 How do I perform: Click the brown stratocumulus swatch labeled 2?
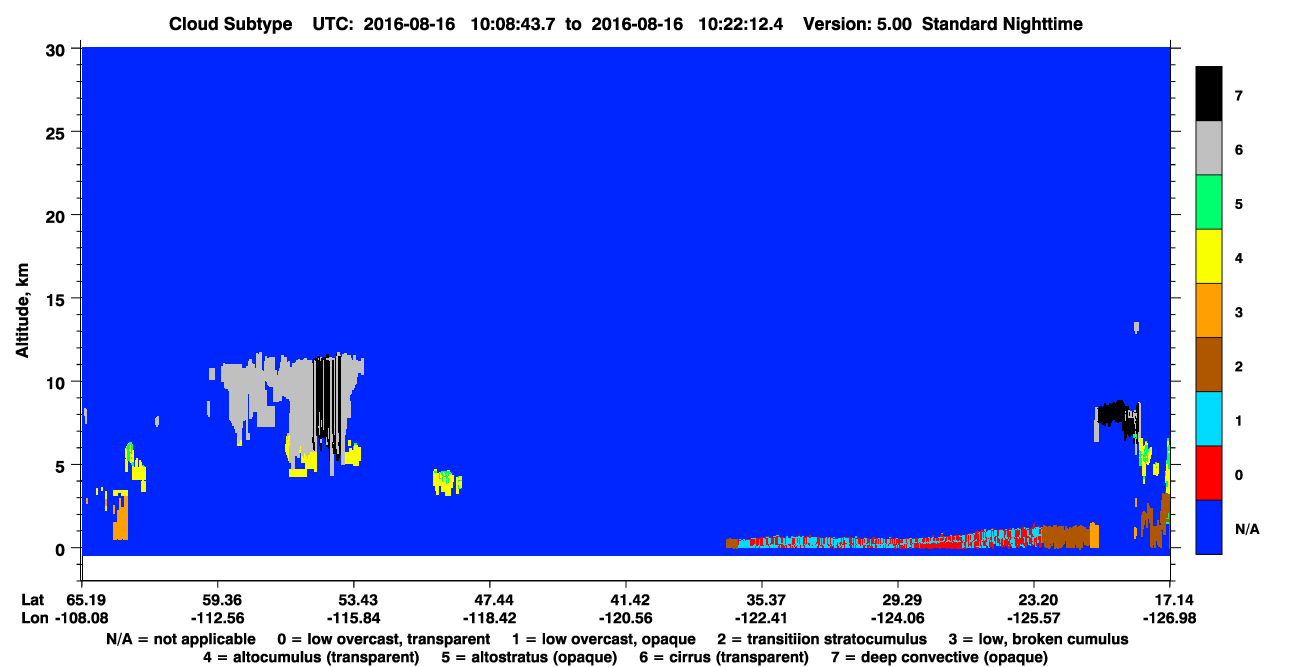(x=1209, y=364)
